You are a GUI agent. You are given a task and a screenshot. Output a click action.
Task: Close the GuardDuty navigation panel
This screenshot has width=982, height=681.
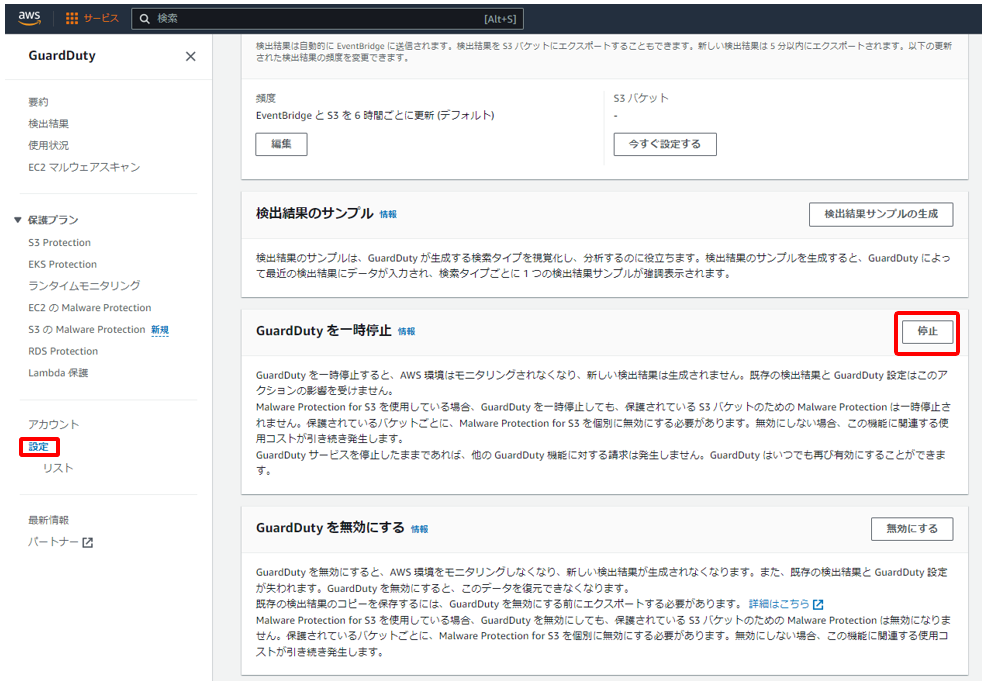pos(190,56)
